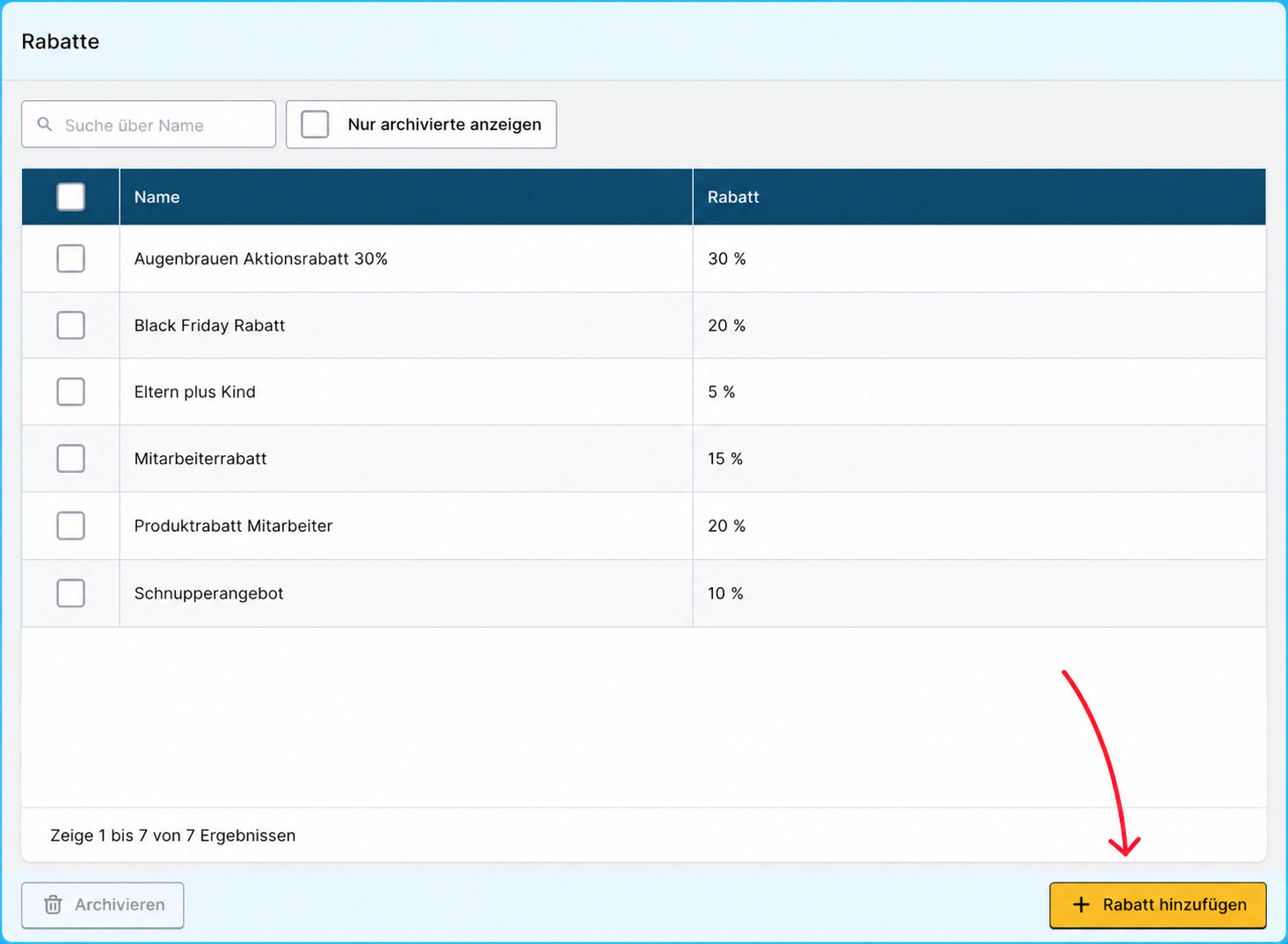Click the Archivieren button
This screenshot has height=944, width=1288.
[103, 905]
